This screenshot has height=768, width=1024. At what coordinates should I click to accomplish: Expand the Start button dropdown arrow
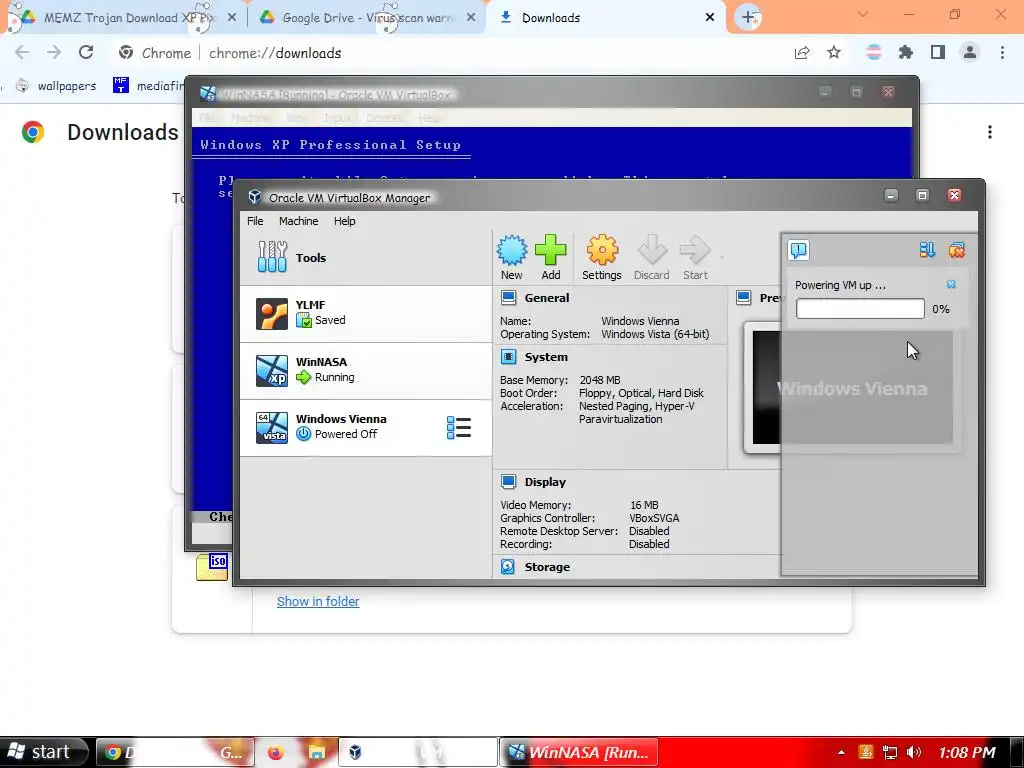(x=722, y=257)
